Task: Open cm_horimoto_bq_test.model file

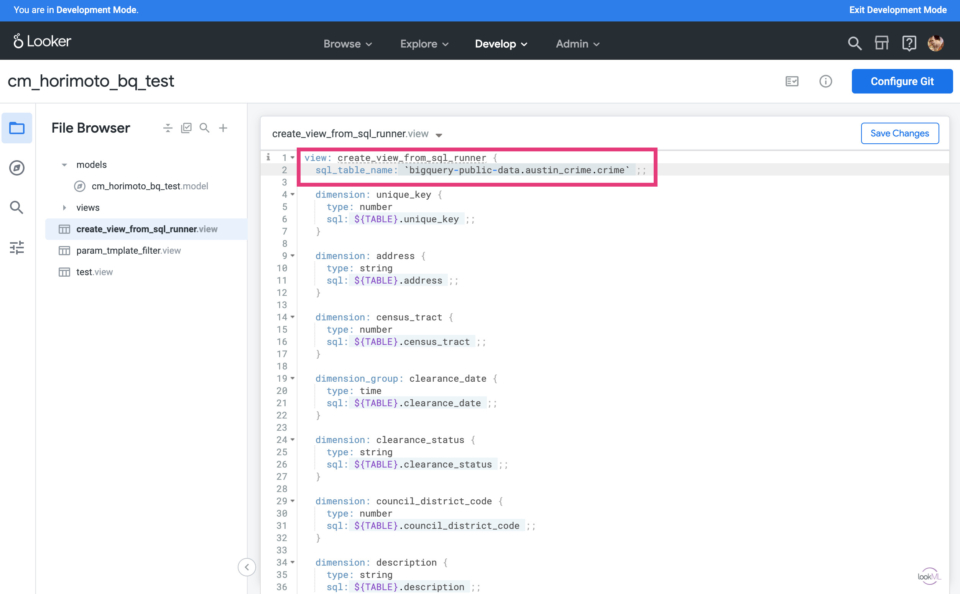Action: pos(150,186)
